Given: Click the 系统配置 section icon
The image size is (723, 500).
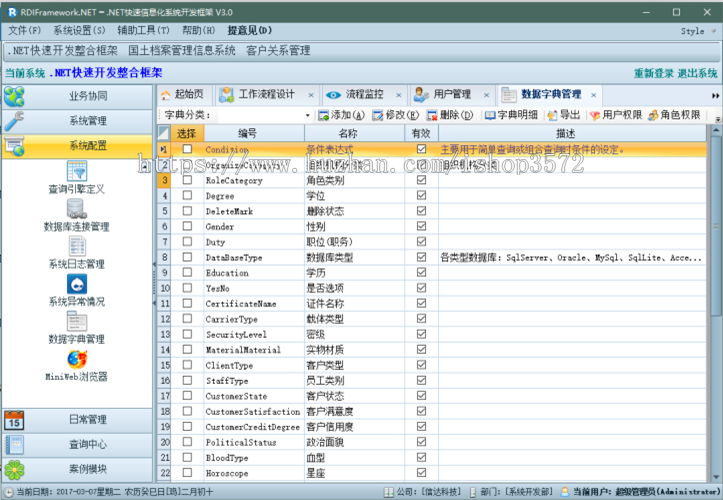Looking at the screenshot, I should coord(14,146).
